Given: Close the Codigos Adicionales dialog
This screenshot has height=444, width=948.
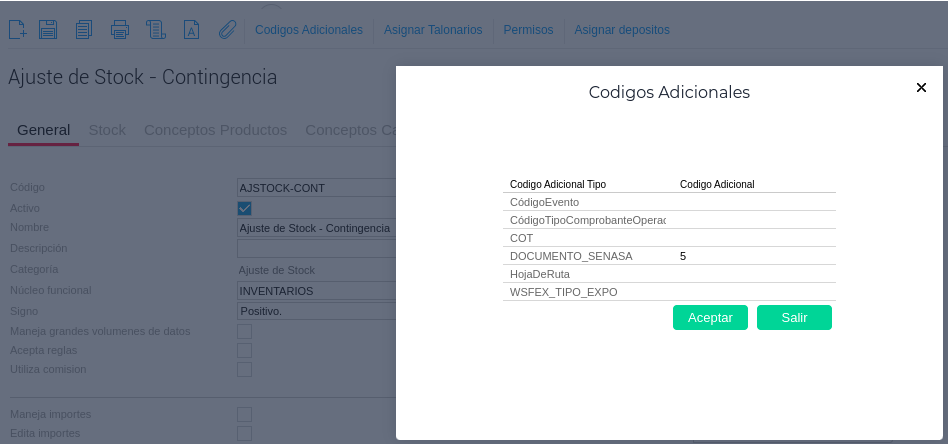Looking at the screenshot, I should coord(921,88).
